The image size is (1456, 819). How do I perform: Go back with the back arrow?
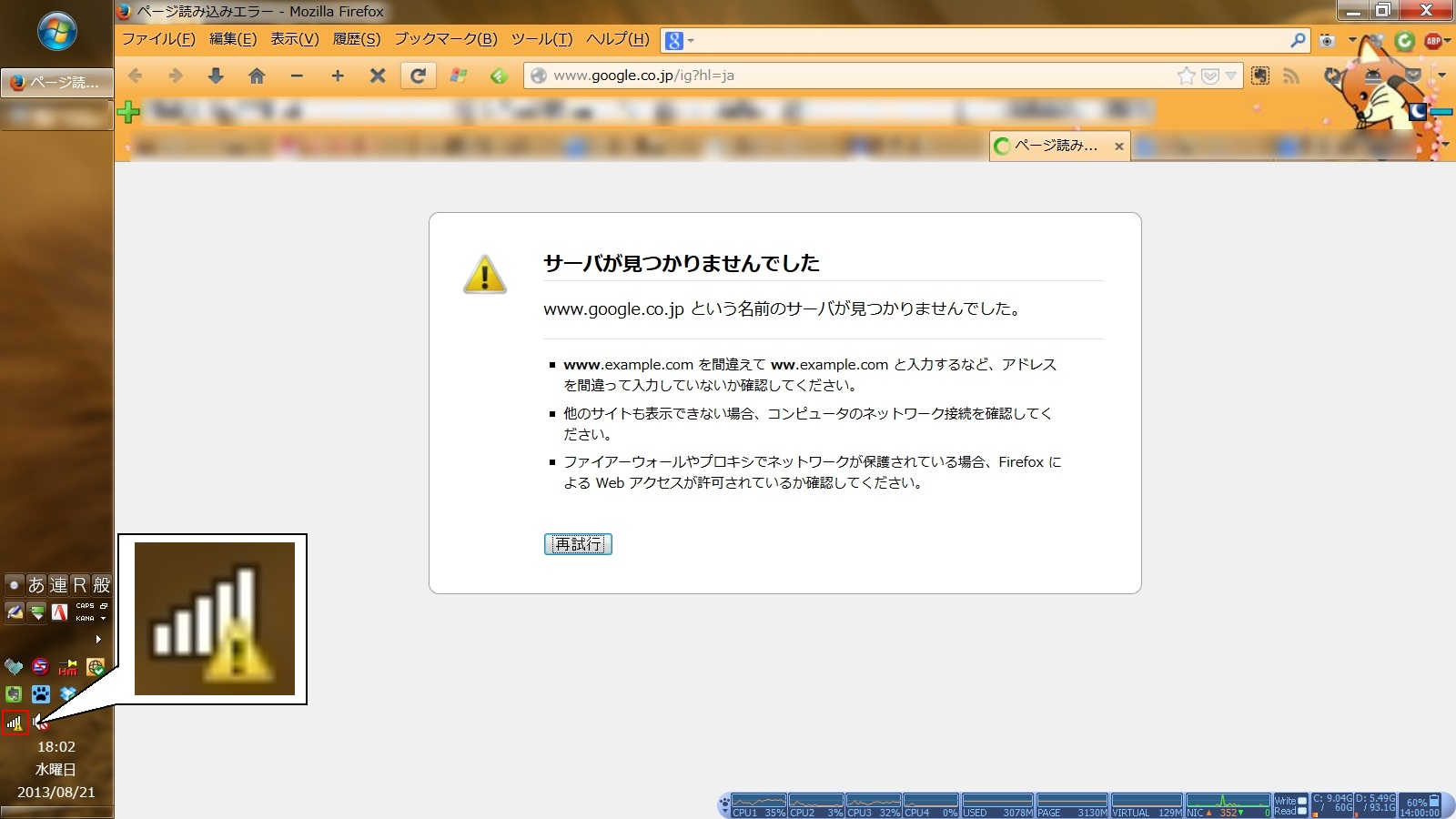pyautogui.click(x=136, y=76)
